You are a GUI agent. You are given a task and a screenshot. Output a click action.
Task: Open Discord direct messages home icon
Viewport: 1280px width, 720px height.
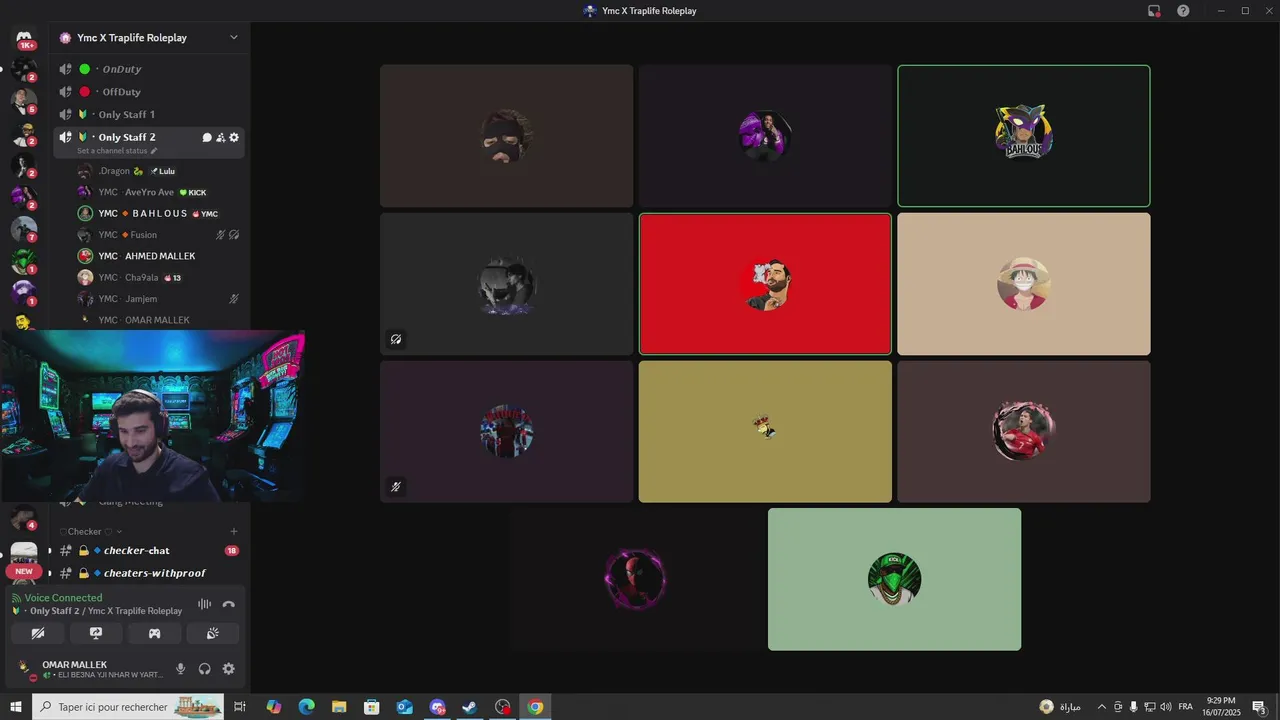pyautogui.click(x=24, y=38)
